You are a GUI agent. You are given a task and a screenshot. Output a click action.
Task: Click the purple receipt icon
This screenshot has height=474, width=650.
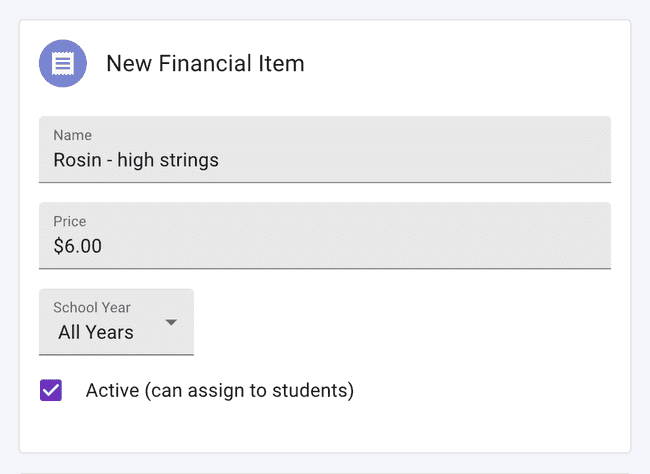point(63,63)
